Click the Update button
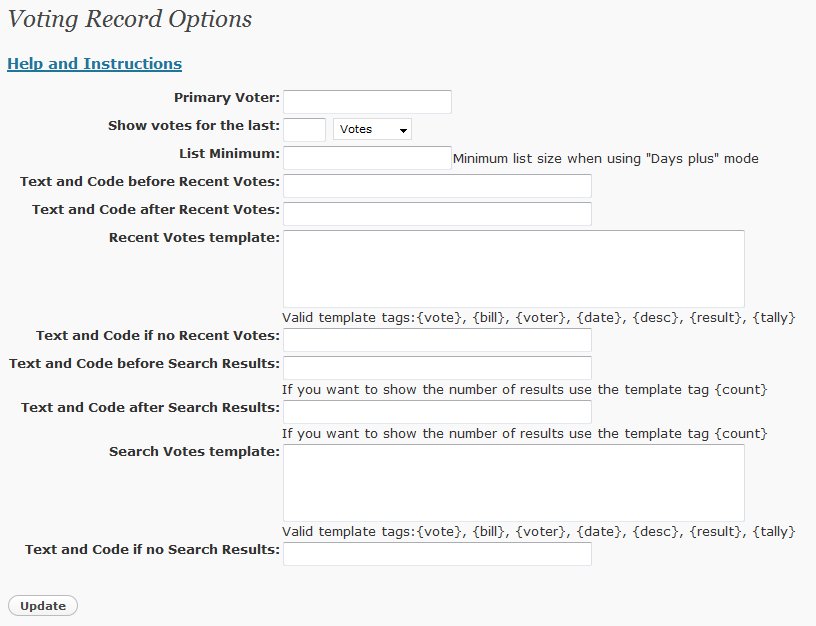Screen dimensions: 816x626 click(43, 606)
